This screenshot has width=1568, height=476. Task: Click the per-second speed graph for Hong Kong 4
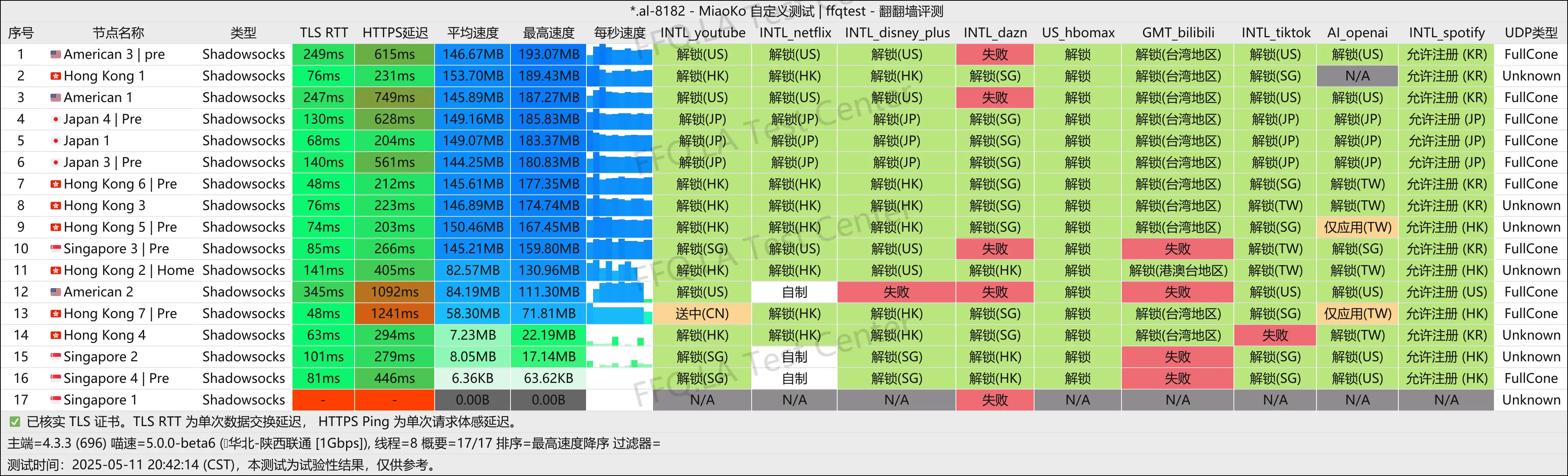tap(620, 335)
